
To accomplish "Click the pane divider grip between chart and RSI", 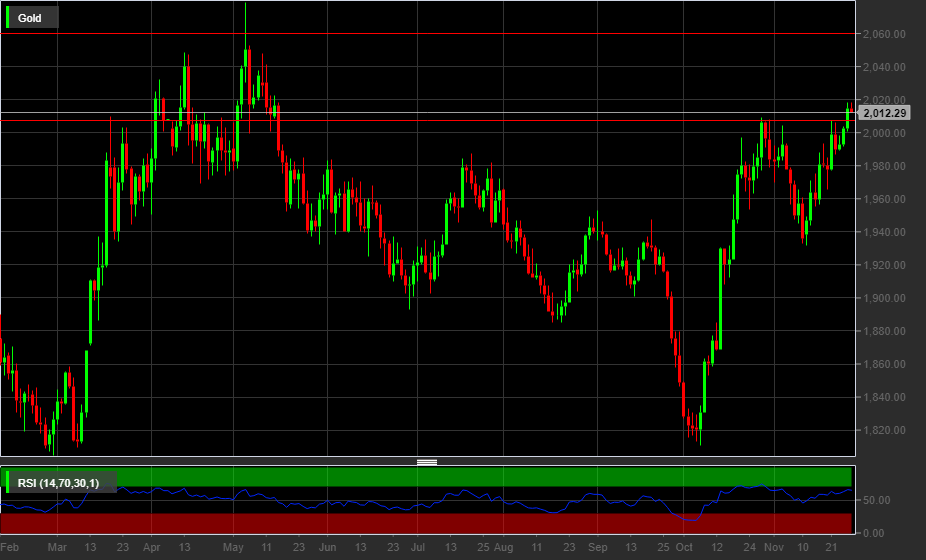I will click(x=427, y=462).
